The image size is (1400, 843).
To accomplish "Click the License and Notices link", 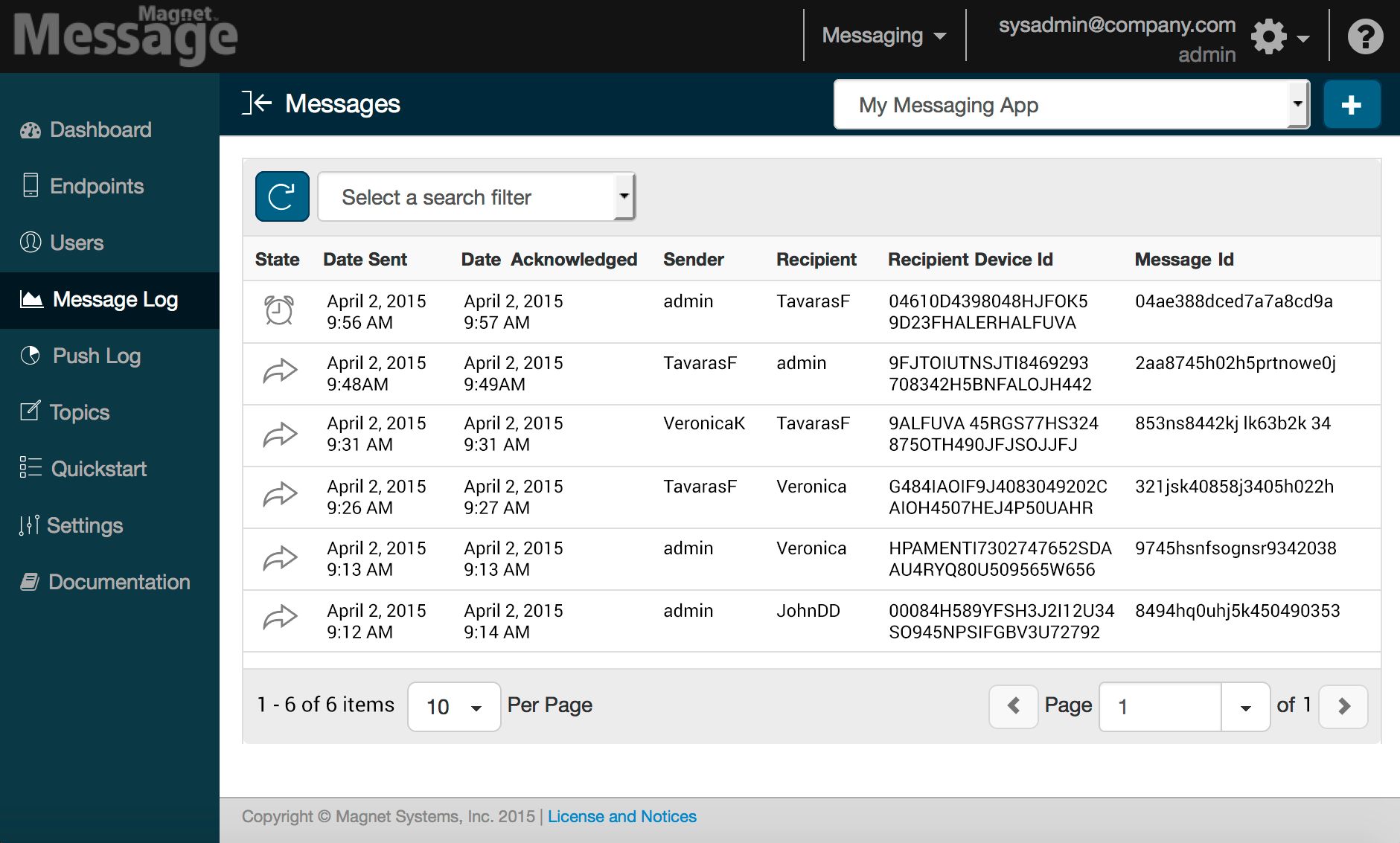I will [622, 815].
